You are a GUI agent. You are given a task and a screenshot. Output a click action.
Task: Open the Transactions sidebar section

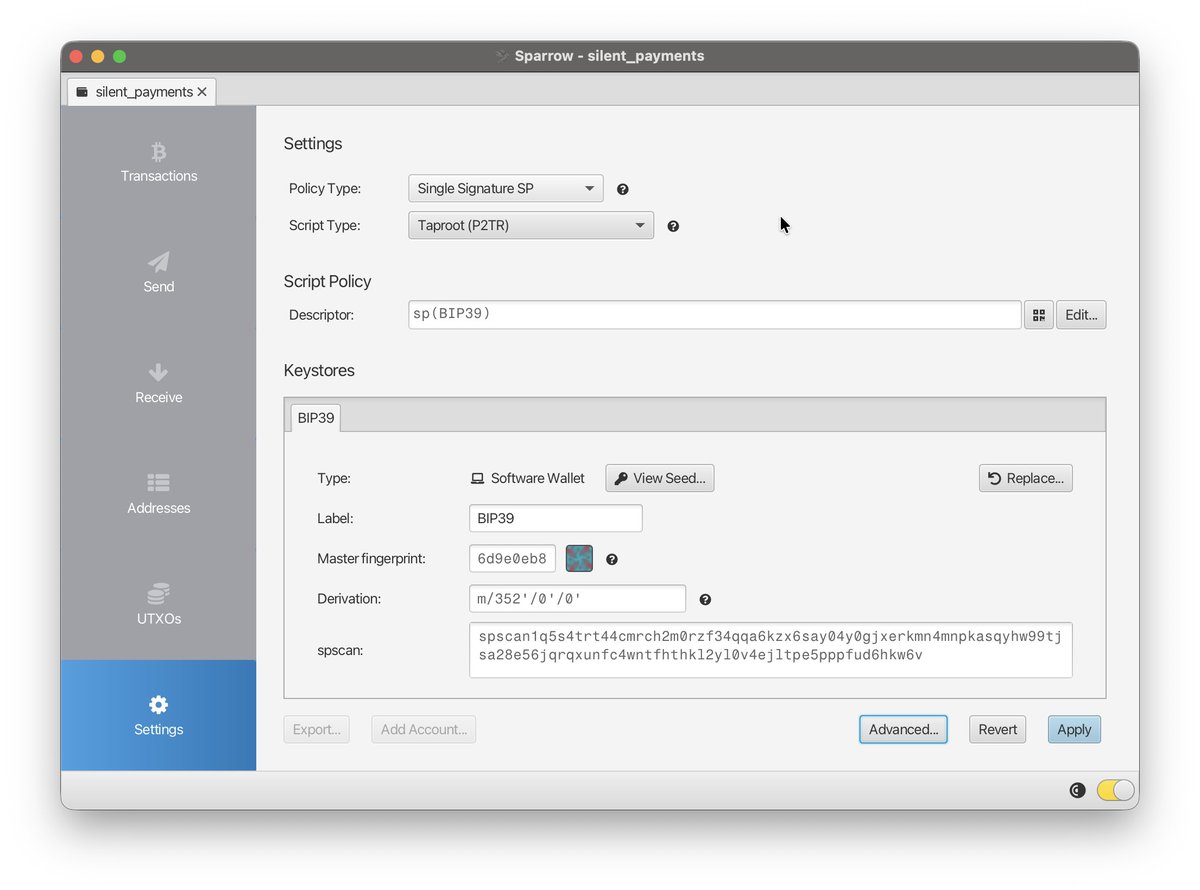158,162
